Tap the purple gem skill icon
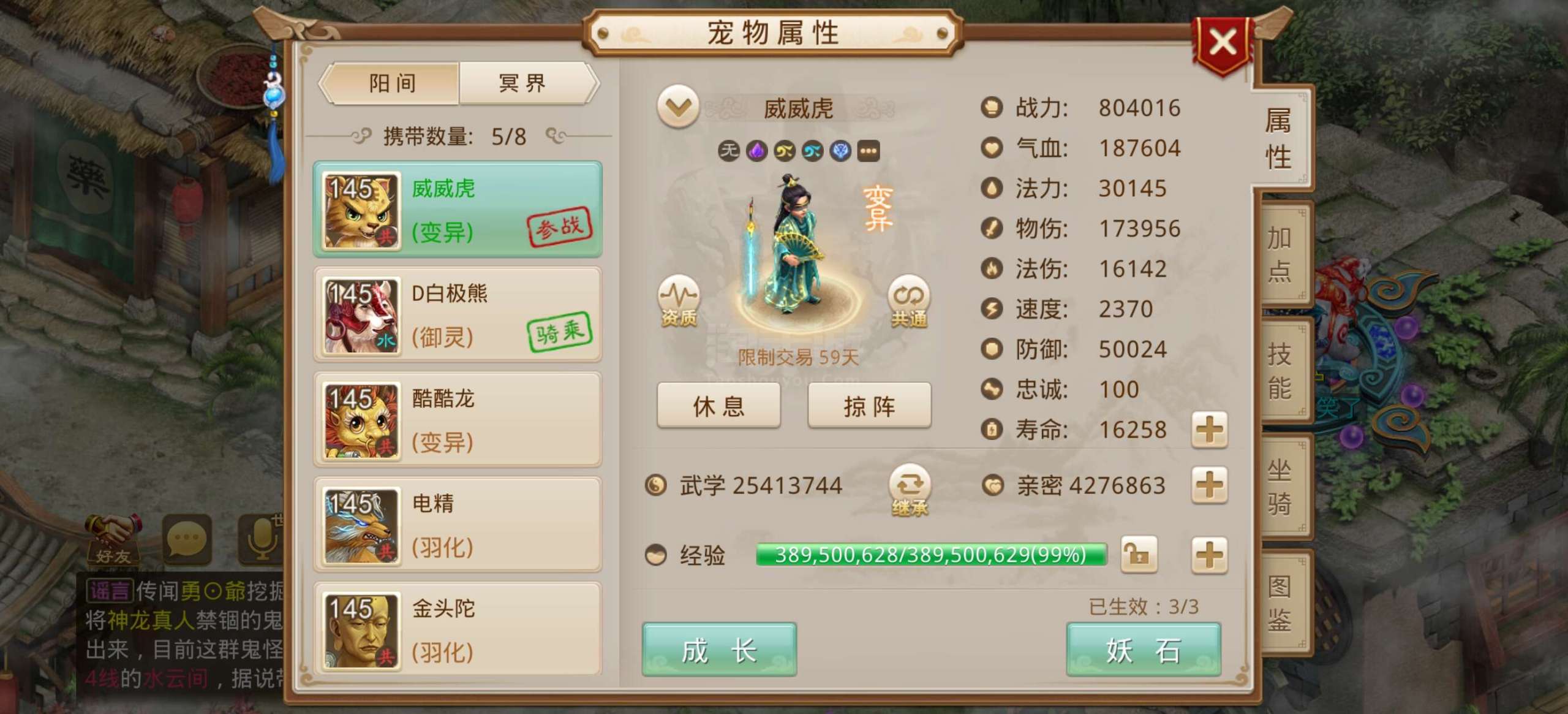 [757, 151]
